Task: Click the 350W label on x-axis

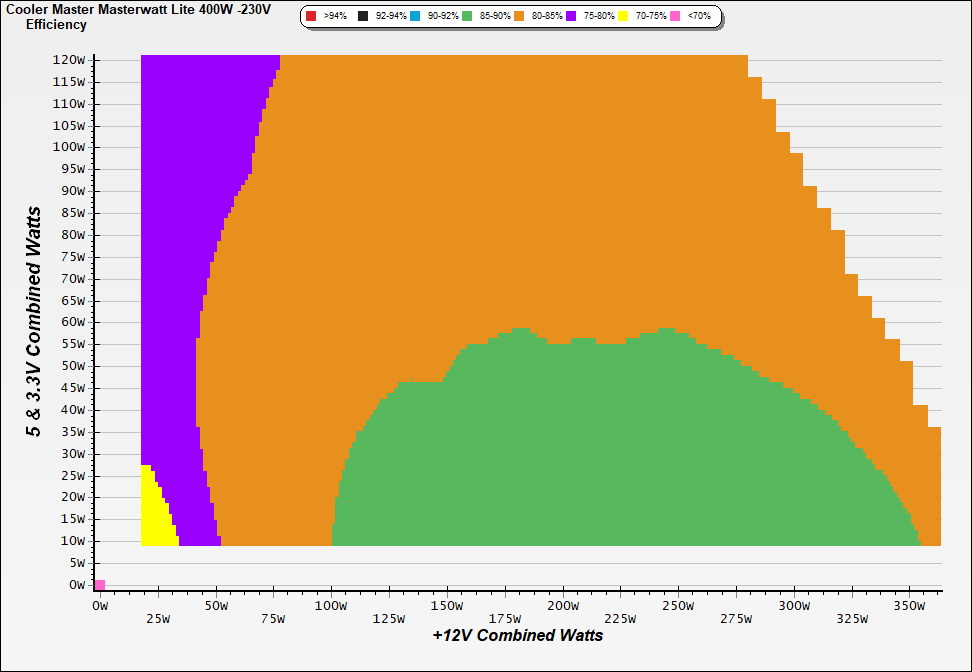Action: [908, 606]
